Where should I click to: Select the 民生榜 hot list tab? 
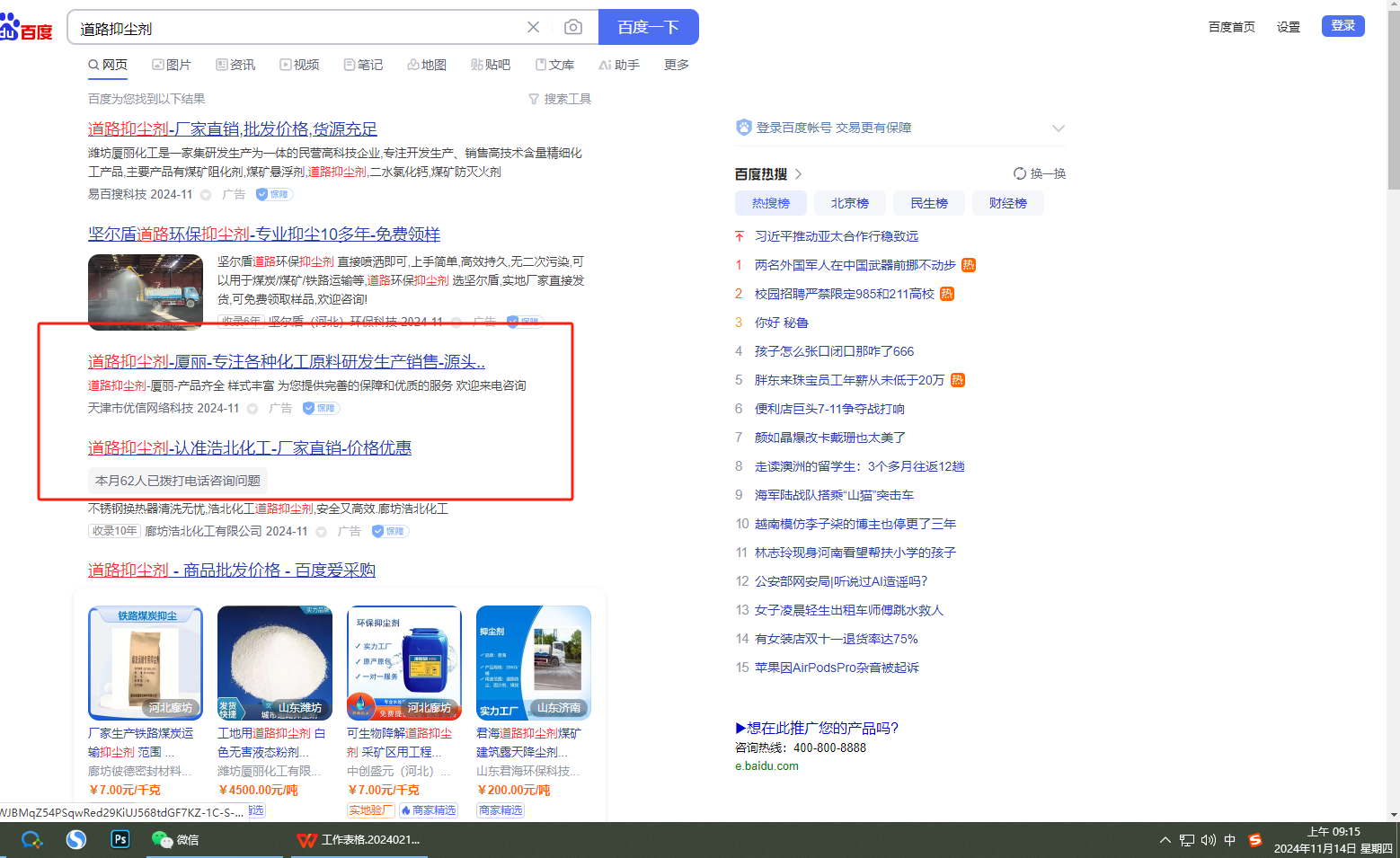coord(929,203)
